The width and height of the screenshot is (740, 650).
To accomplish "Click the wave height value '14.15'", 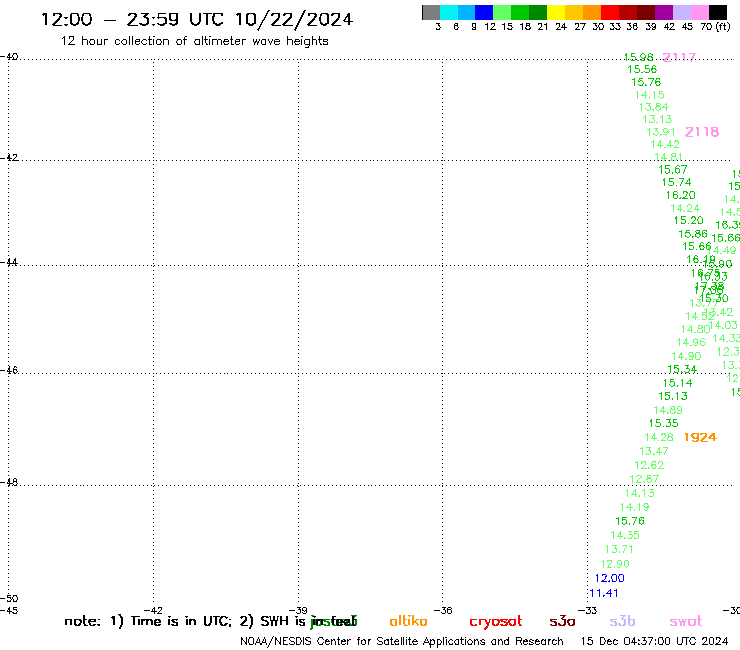I will 649,95.
